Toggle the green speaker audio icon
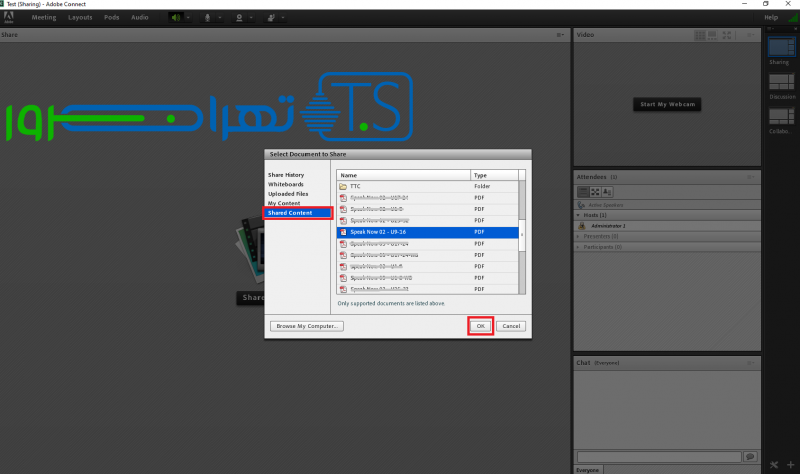The height and width of the screenshot is (474, 800). pos(175,17)
